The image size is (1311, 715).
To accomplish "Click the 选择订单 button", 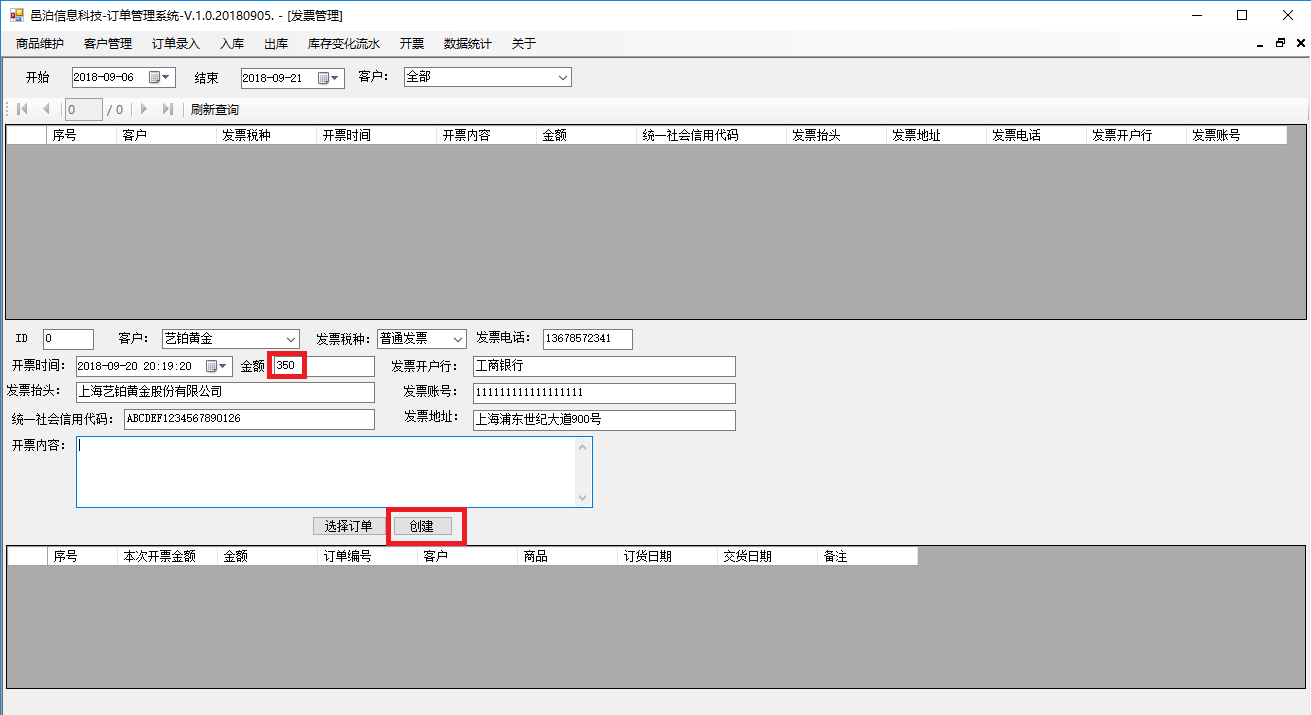I will pos(349,526).
